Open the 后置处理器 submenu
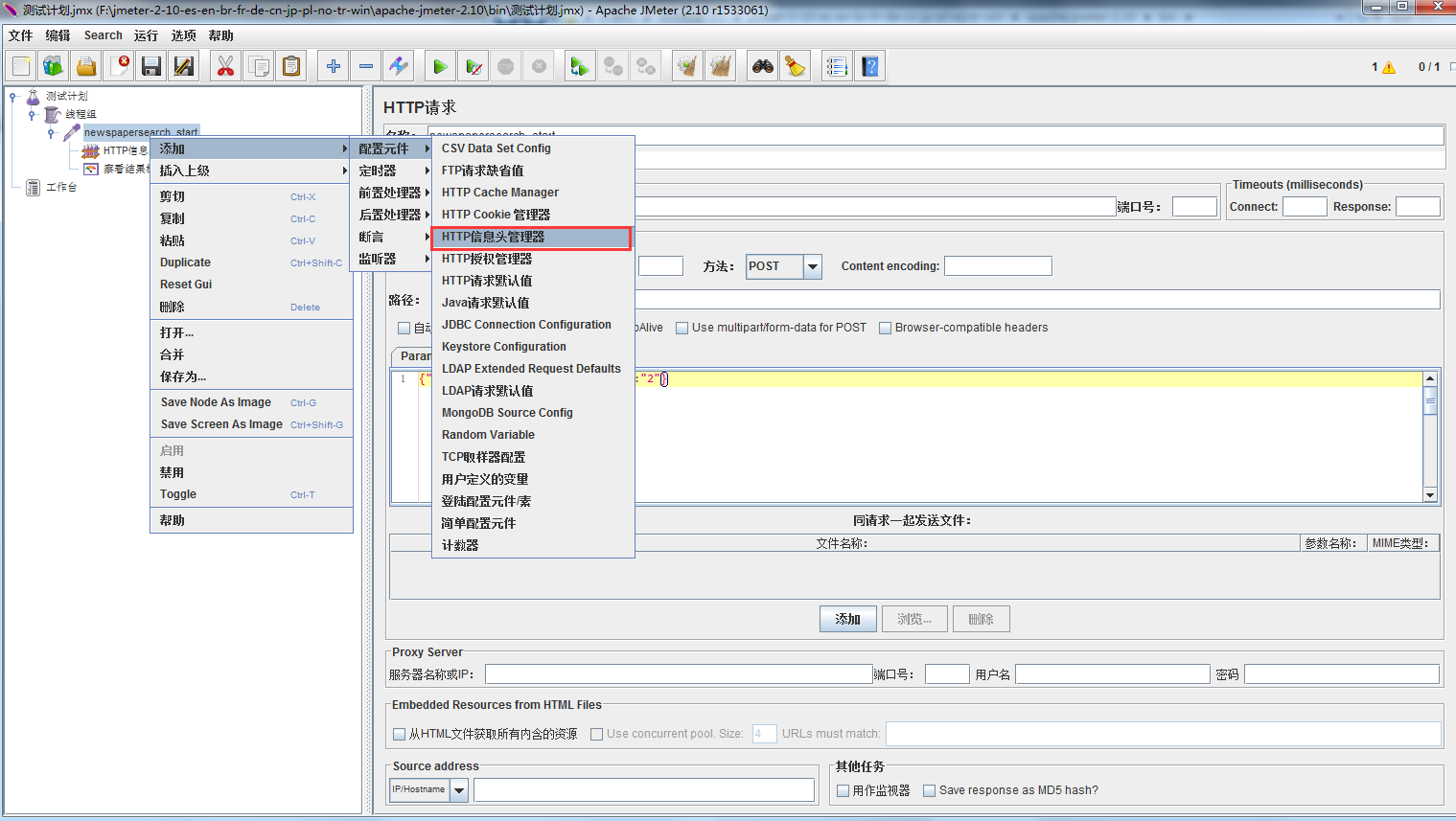1456x821 pixels. click(391, 215)
